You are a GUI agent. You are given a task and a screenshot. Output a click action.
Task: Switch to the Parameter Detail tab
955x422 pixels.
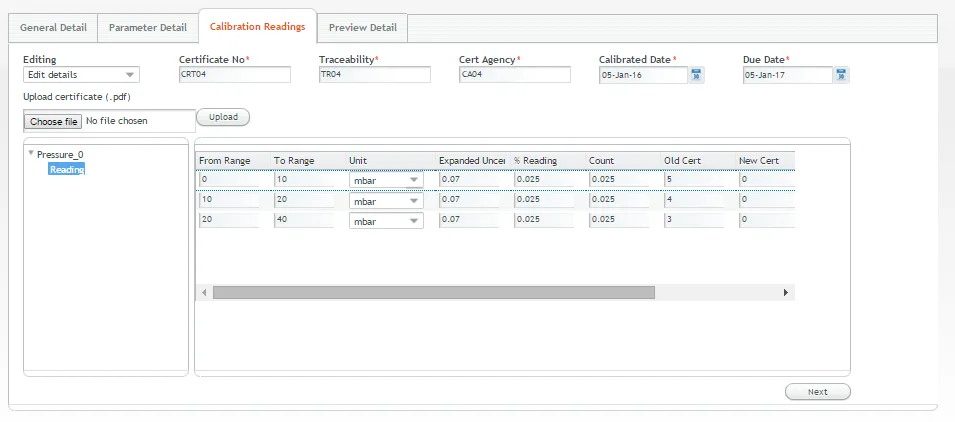(148, 28)
